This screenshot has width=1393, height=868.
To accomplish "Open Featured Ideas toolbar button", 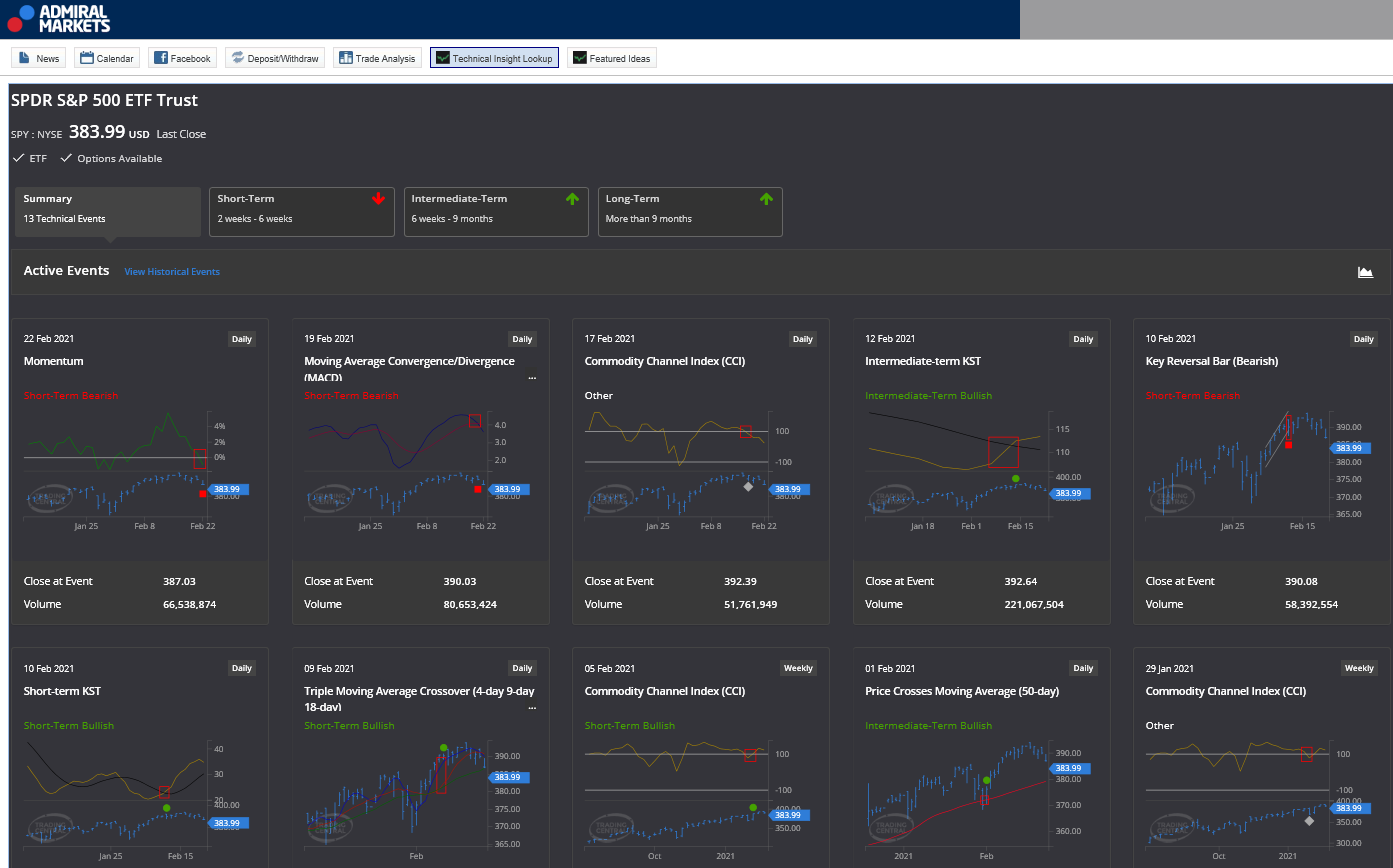I will click(x=611, y=58).
